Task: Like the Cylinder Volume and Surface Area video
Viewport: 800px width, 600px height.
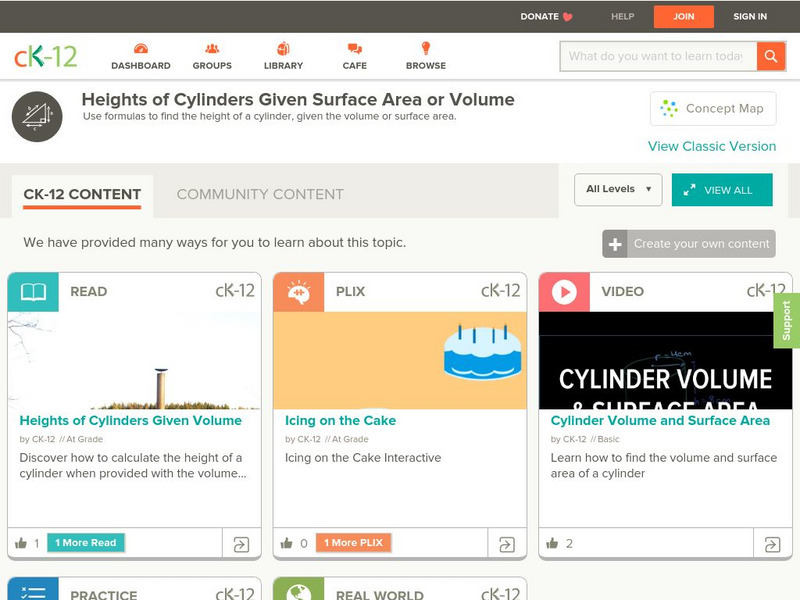Action: (552, 543)
